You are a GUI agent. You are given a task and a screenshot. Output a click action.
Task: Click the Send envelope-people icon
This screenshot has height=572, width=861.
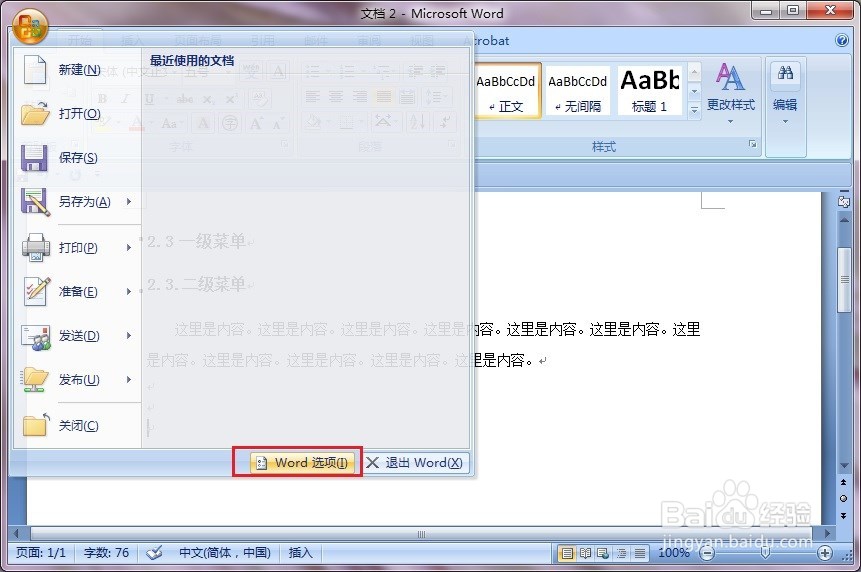point(36,337)
